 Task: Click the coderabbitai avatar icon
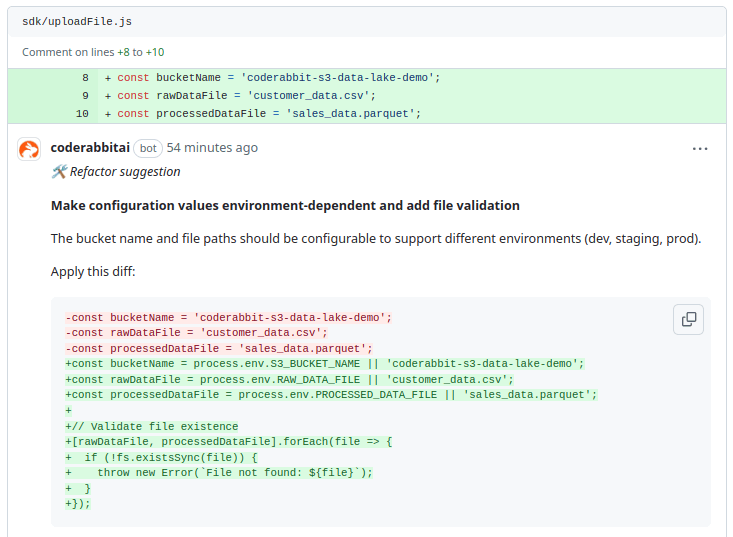(x=29, y=149)
